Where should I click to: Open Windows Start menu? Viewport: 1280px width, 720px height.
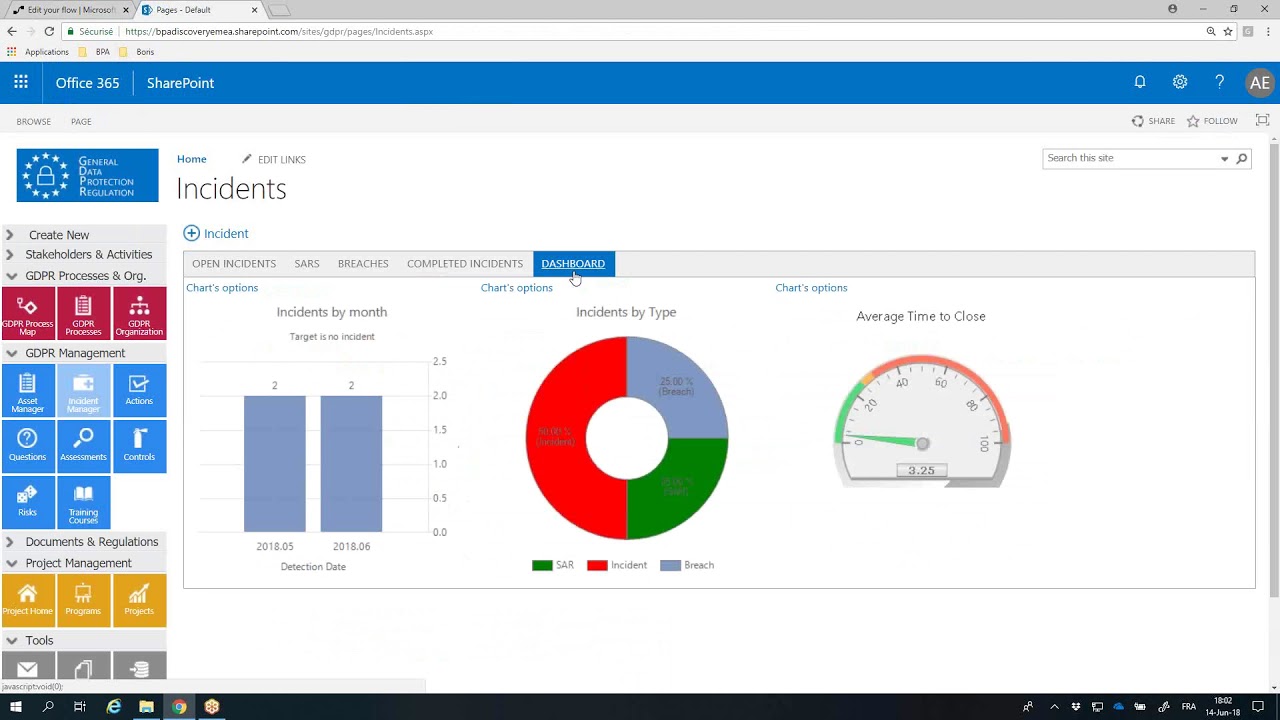(16, 707)
